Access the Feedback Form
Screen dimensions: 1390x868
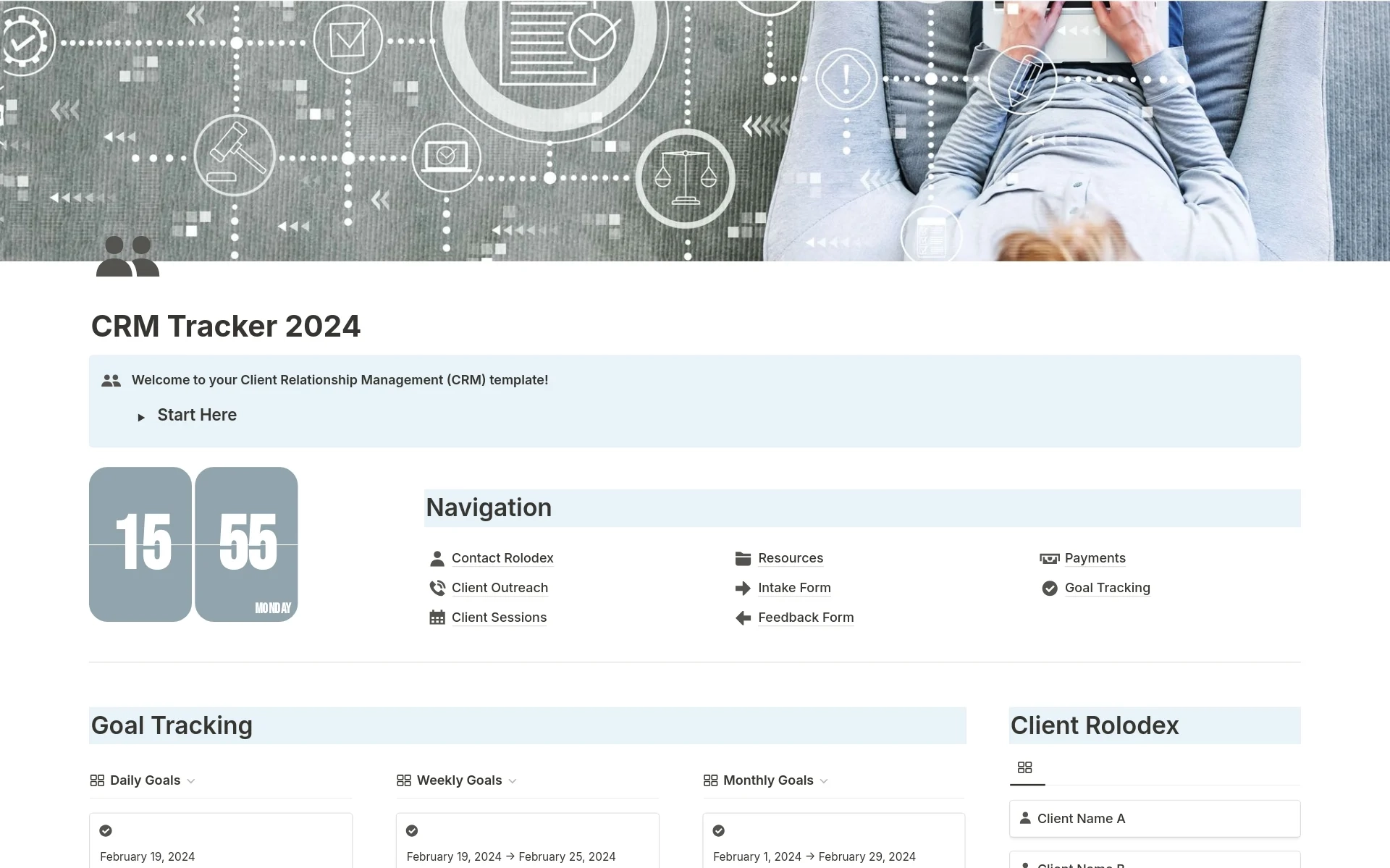point(806,617)
